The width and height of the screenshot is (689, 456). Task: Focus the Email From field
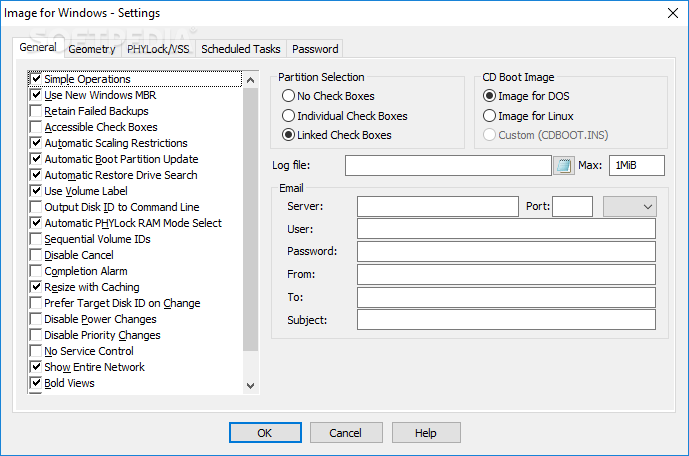[x=506, y=274]
